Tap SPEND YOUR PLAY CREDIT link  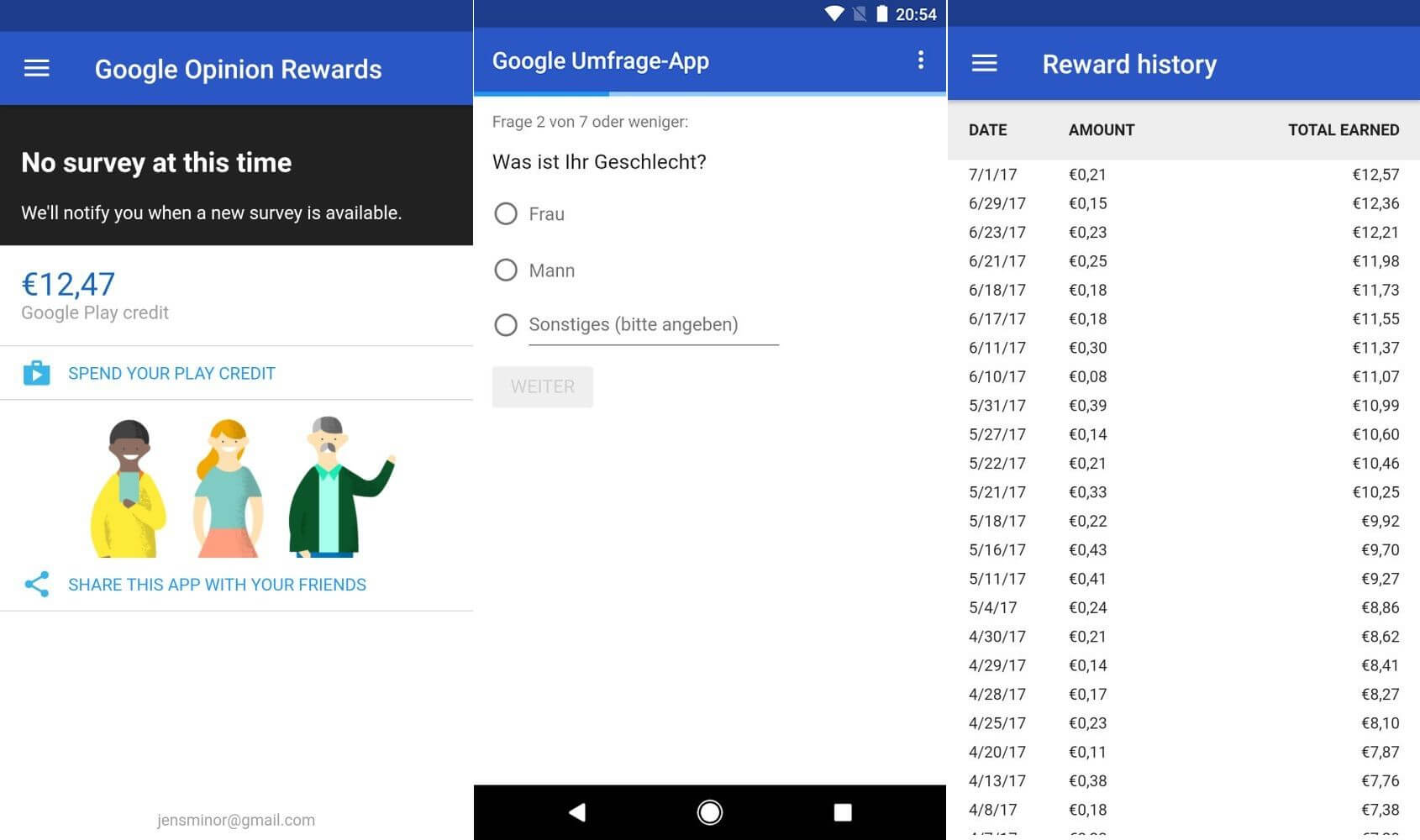[171, 373]
